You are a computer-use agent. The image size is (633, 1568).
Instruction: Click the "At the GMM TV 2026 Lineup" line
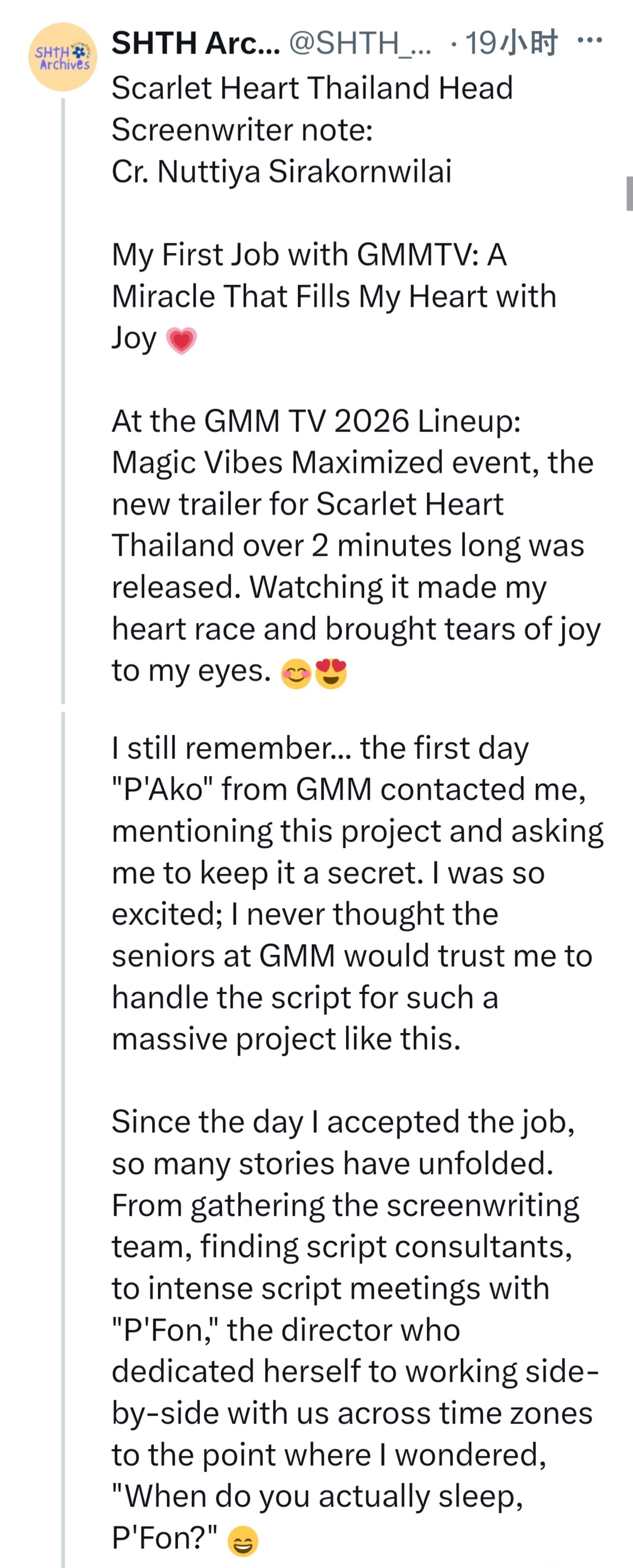316,421
